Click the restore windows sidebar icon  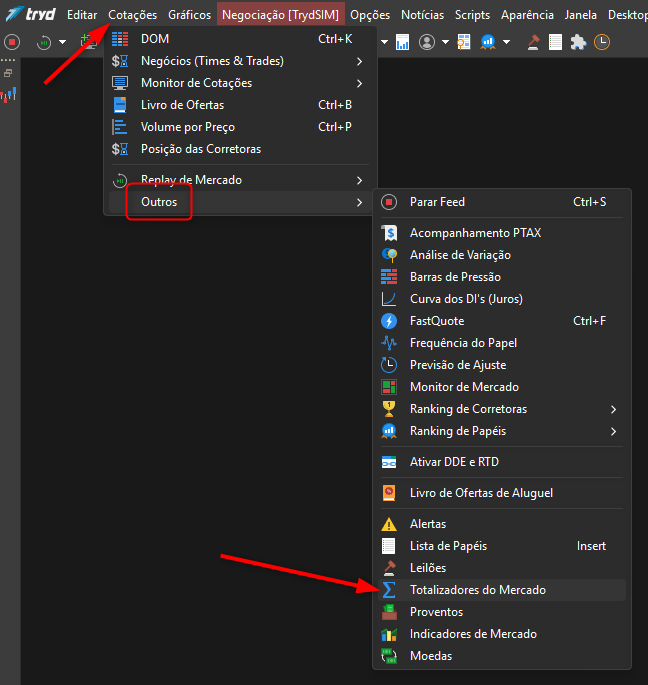tap(8, 73)
